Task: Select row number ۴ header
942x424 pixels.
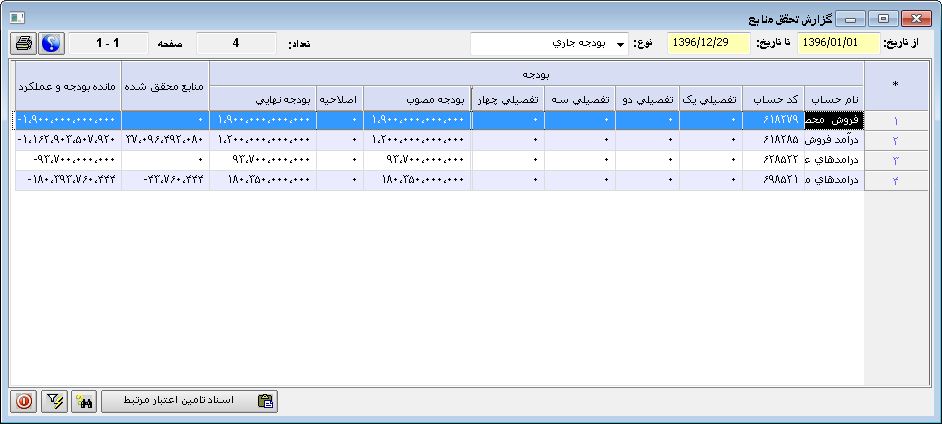Action: pos(896,180)
